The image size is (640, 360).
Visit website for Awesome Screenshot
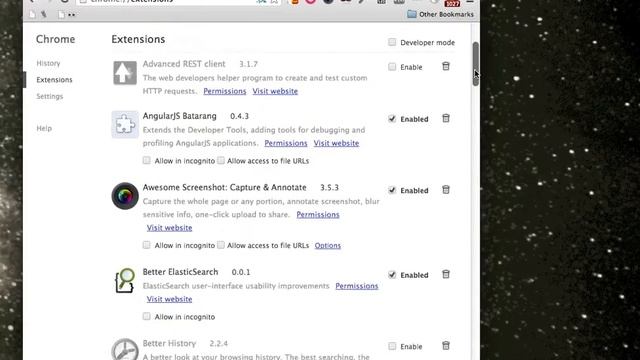pos(169,228)
